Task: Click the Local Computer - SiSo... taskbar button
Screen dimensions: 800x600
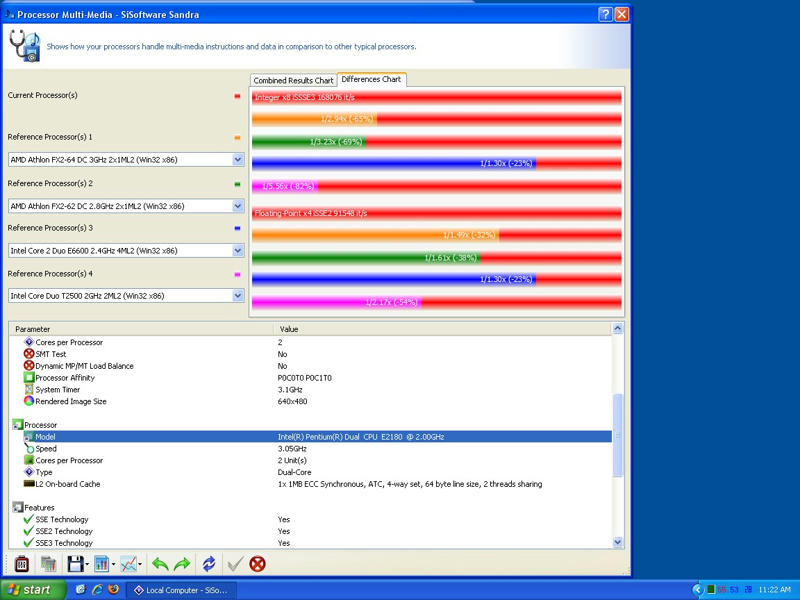Action: click(181, 590)
